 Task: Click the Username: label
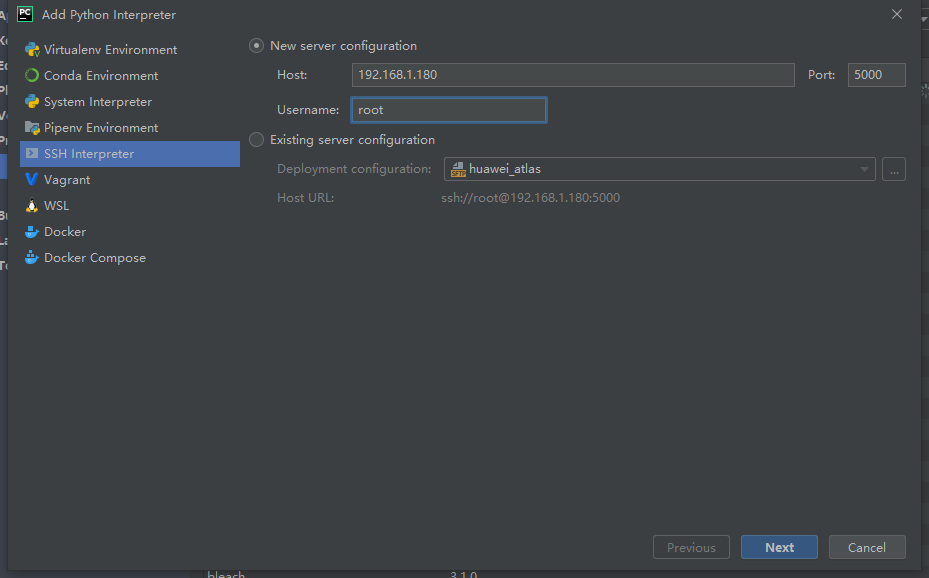(308, 110)
